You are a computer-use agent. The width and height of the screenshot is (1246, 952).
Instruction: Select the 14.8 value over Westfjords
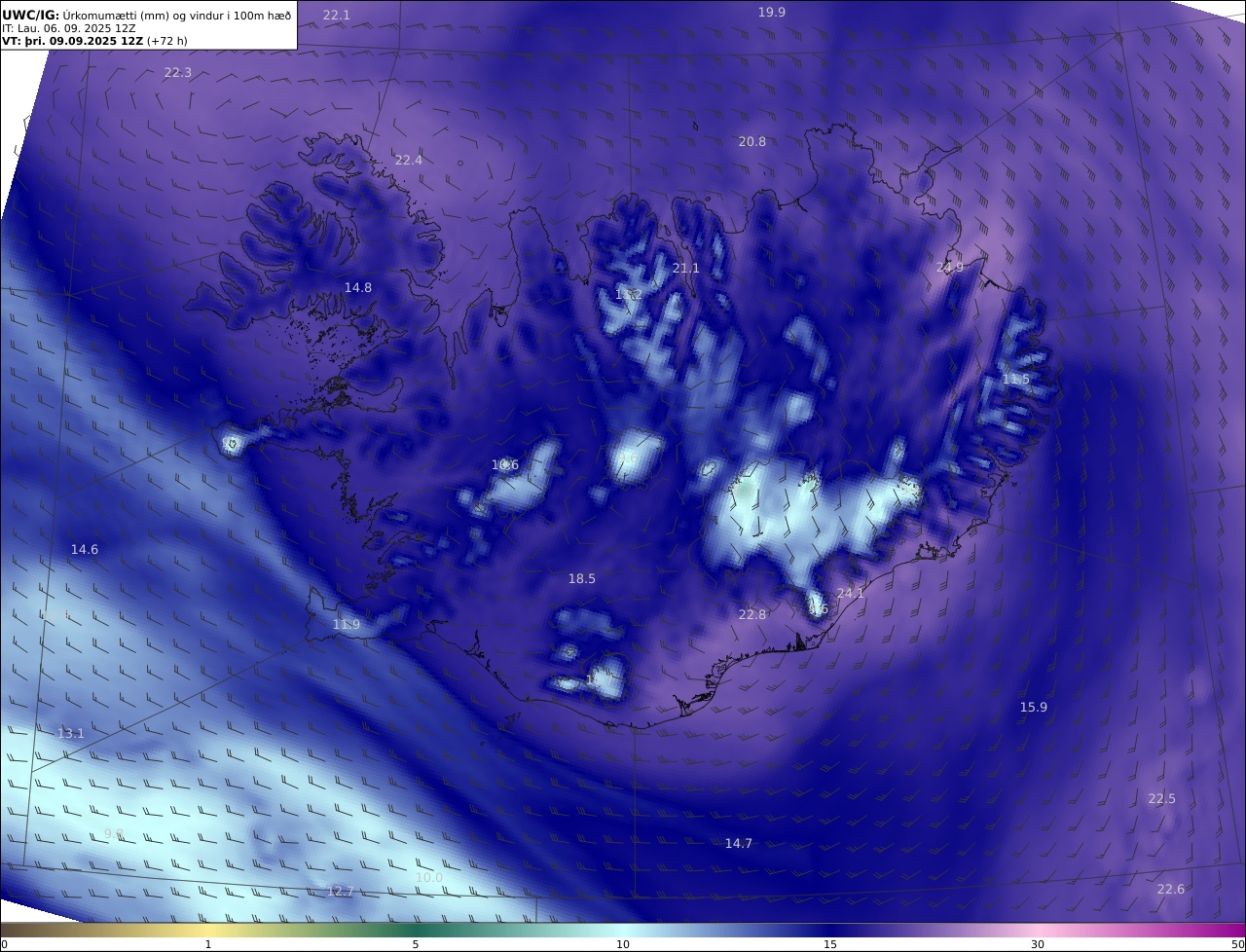(358, 288)
